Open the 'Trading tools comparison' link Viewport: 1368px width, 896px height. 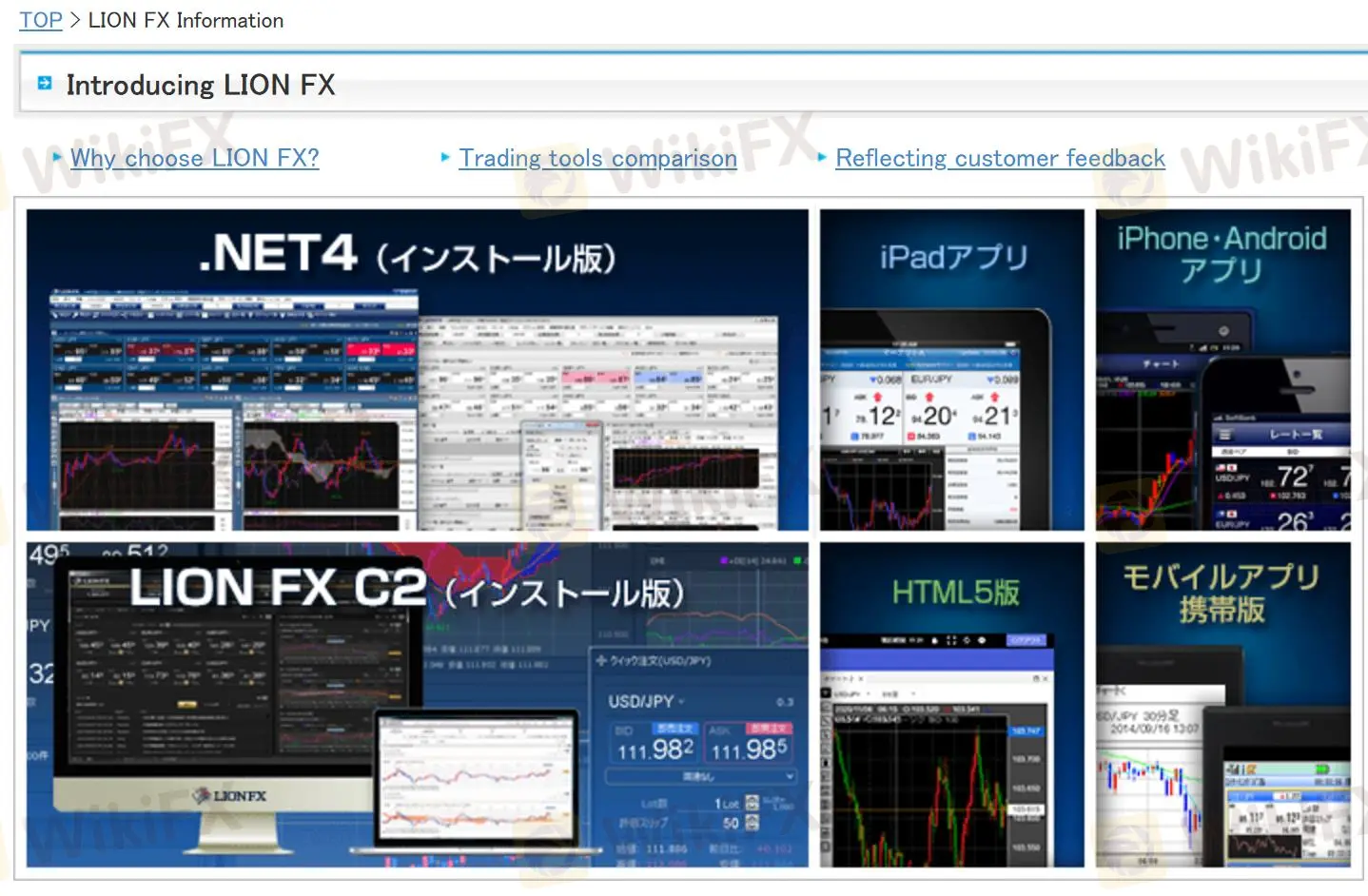point(597,158)
